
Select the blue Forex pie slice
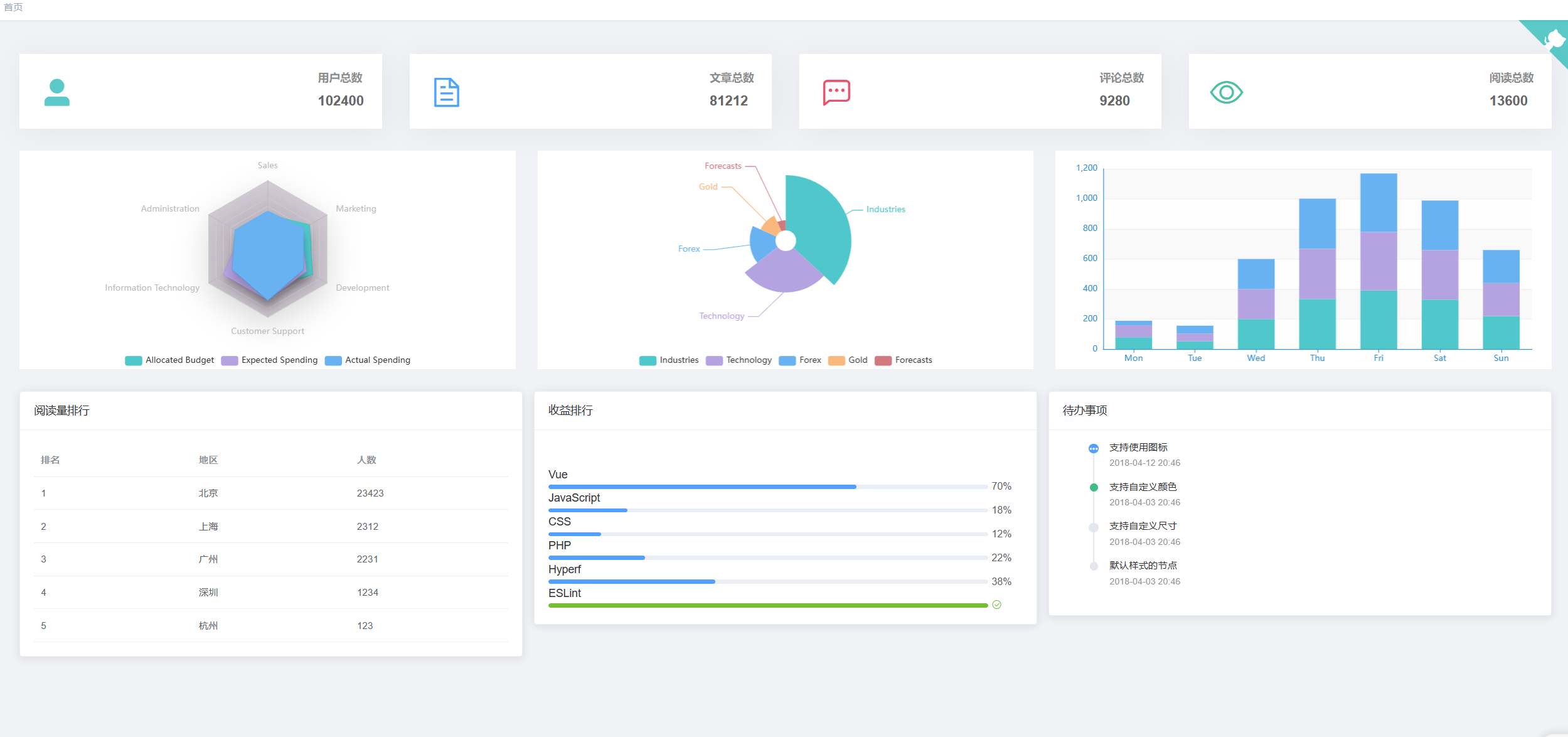click(x=762, y=244)
